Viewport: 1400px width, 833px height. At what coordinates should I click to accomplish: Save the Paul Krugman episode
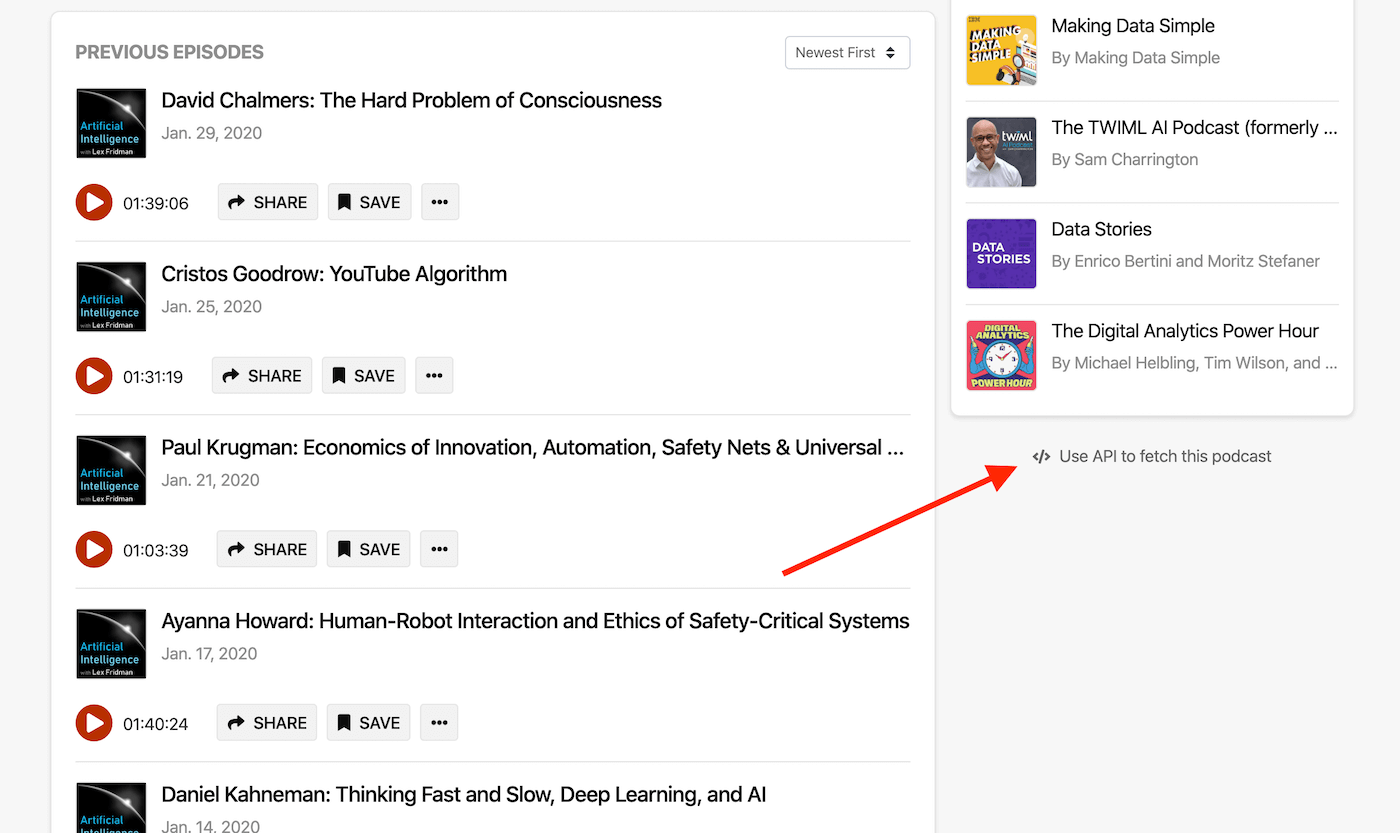coord(369,549)
